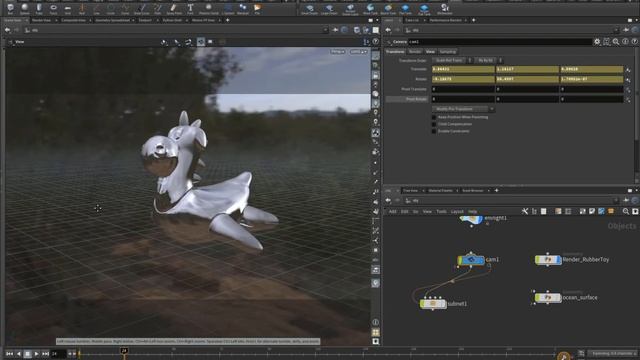The height and width of the screenshot is (360, 640).
Task: Stop playback button
Action: [27, 354]
